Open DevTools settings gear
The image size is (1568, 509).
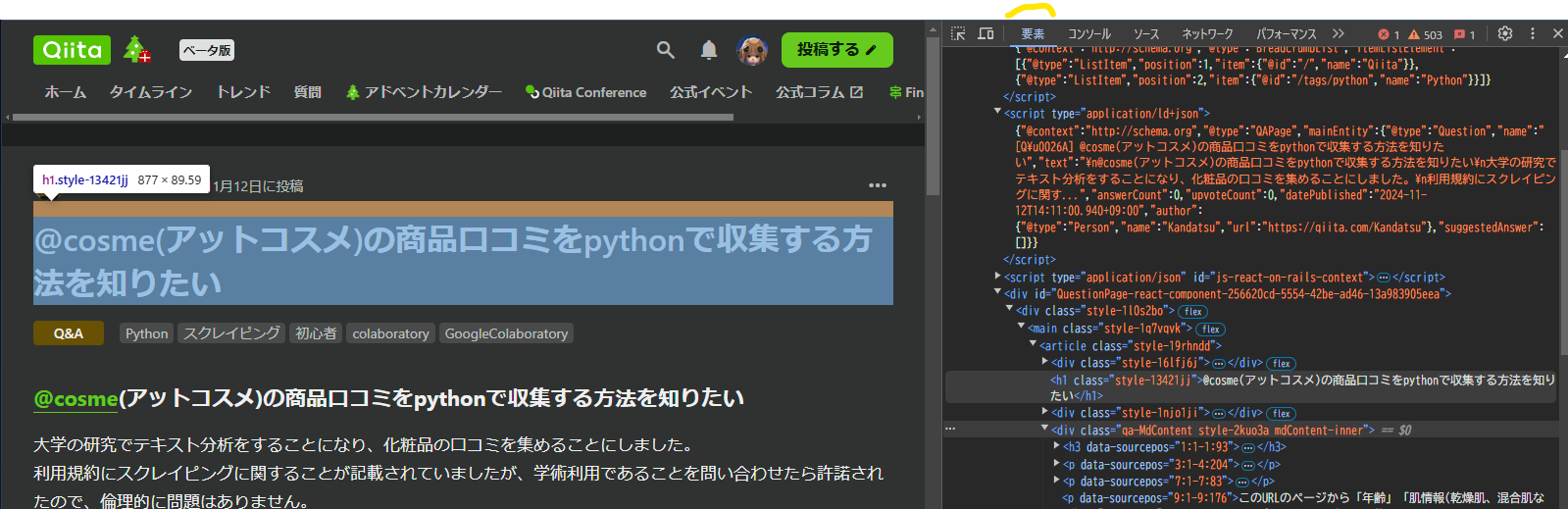pyautogui.click(x=1505, y=33)
